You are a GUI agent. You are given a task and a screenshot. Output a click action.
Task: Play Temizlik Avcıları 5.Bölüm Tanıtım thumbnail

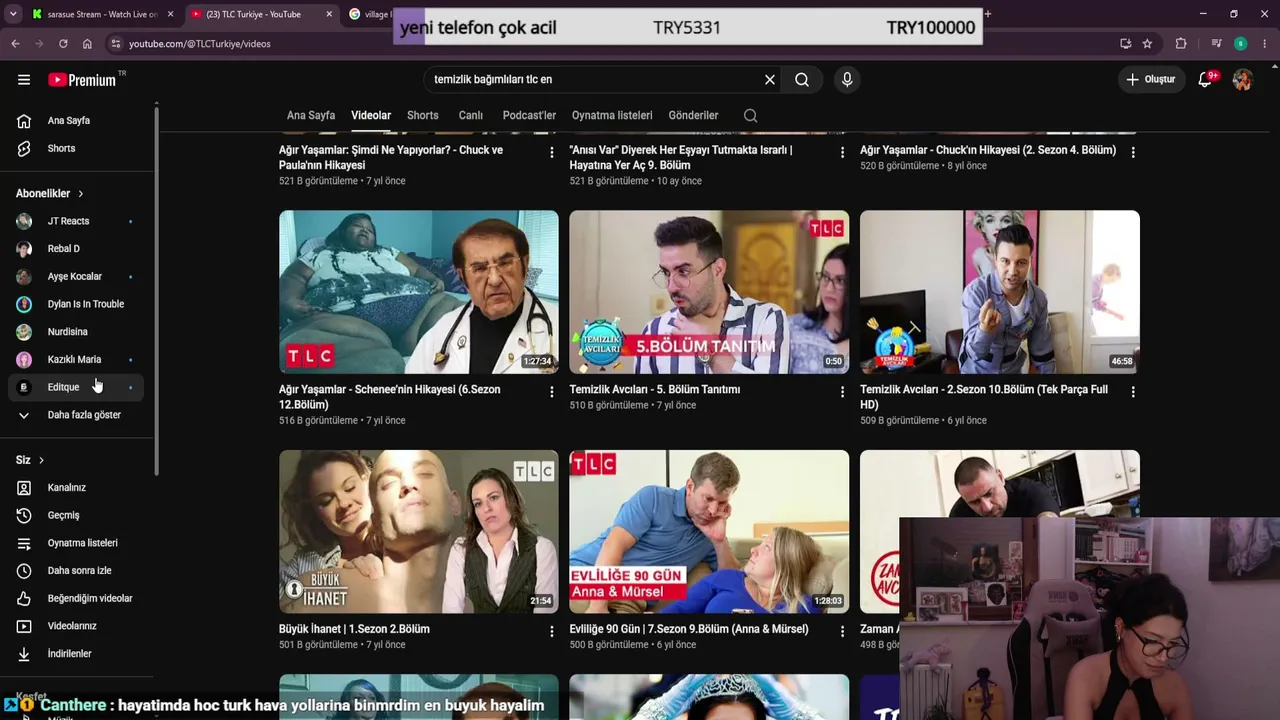(709, 292)
